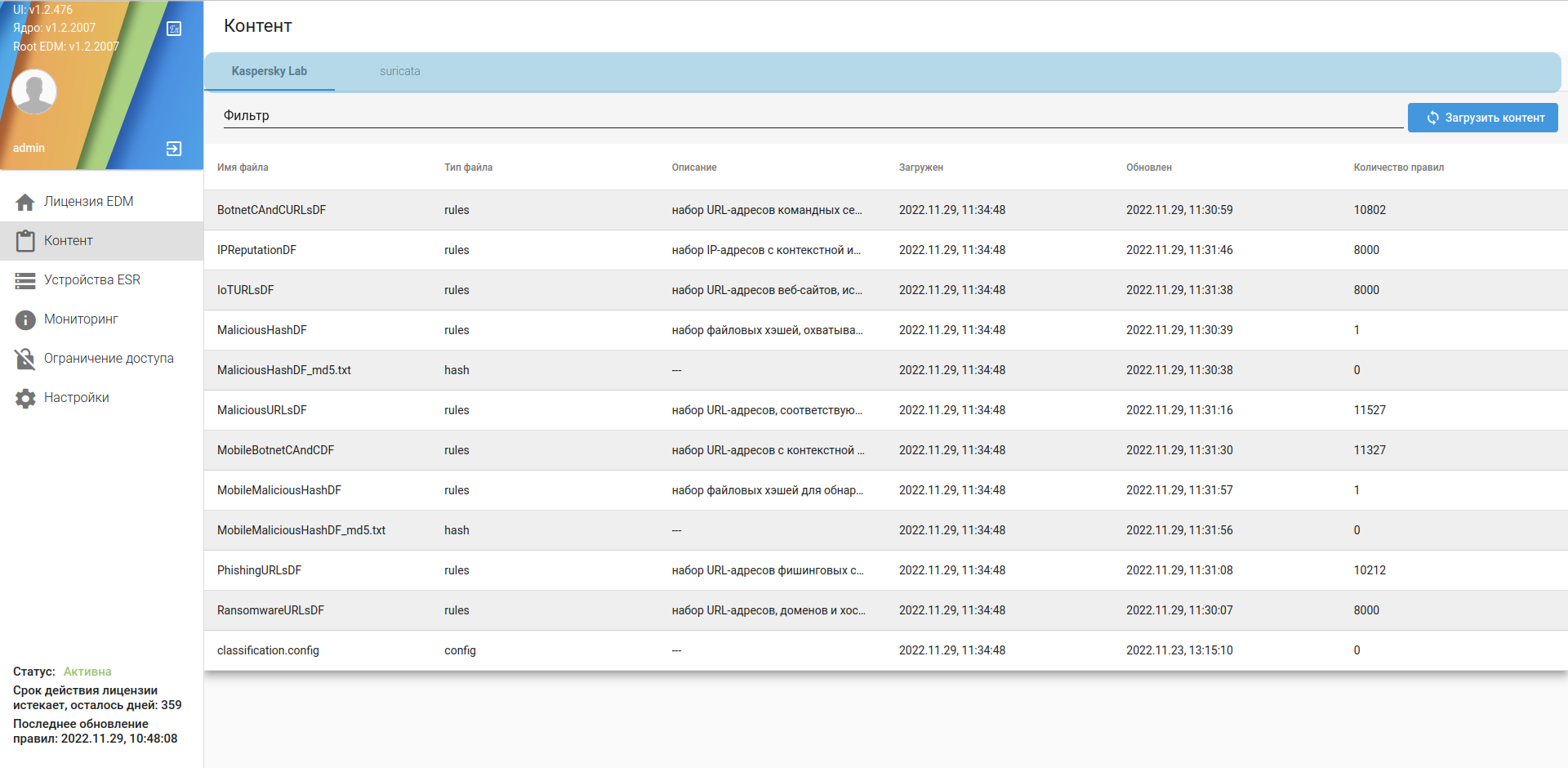The image size is (1568, 768).
Task: Click the Загружен column header
Action: pyautogui.click(x=921, y=167)
